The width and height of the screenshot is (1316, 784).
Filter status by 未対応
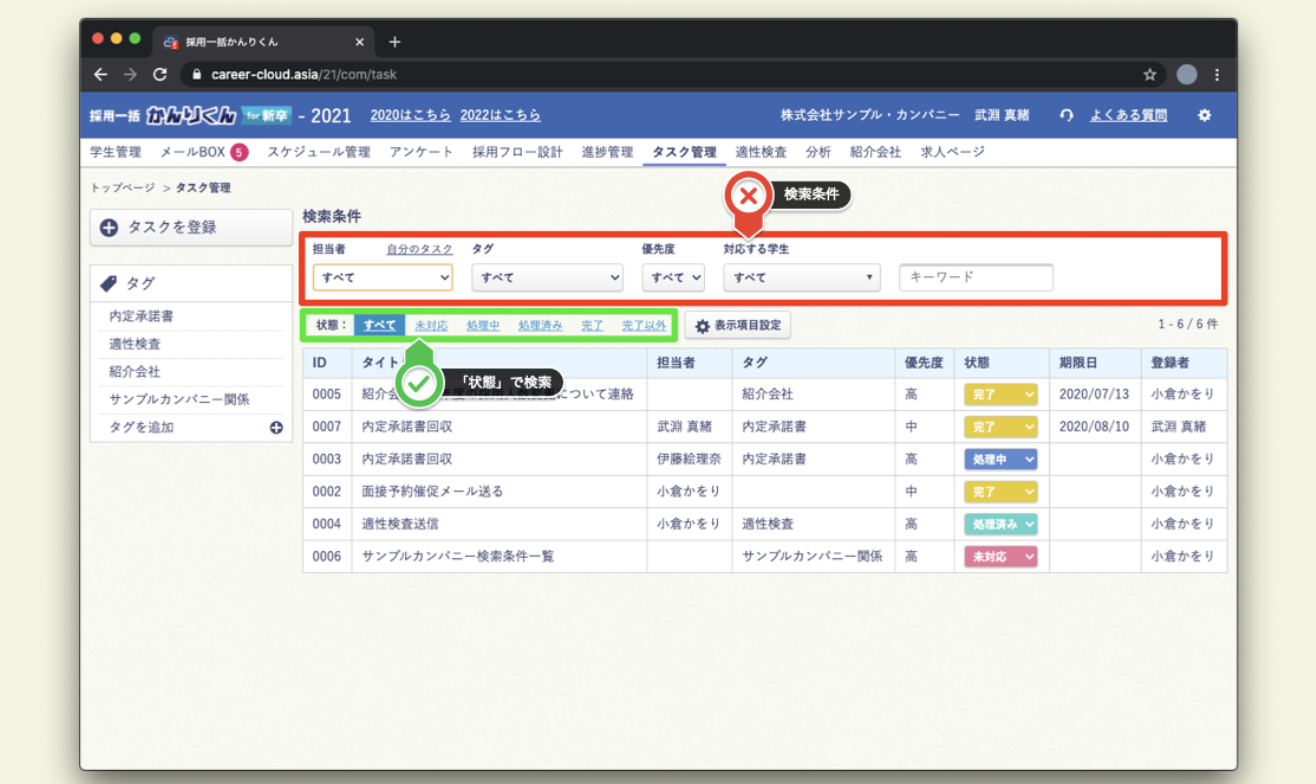click(431, 325)
